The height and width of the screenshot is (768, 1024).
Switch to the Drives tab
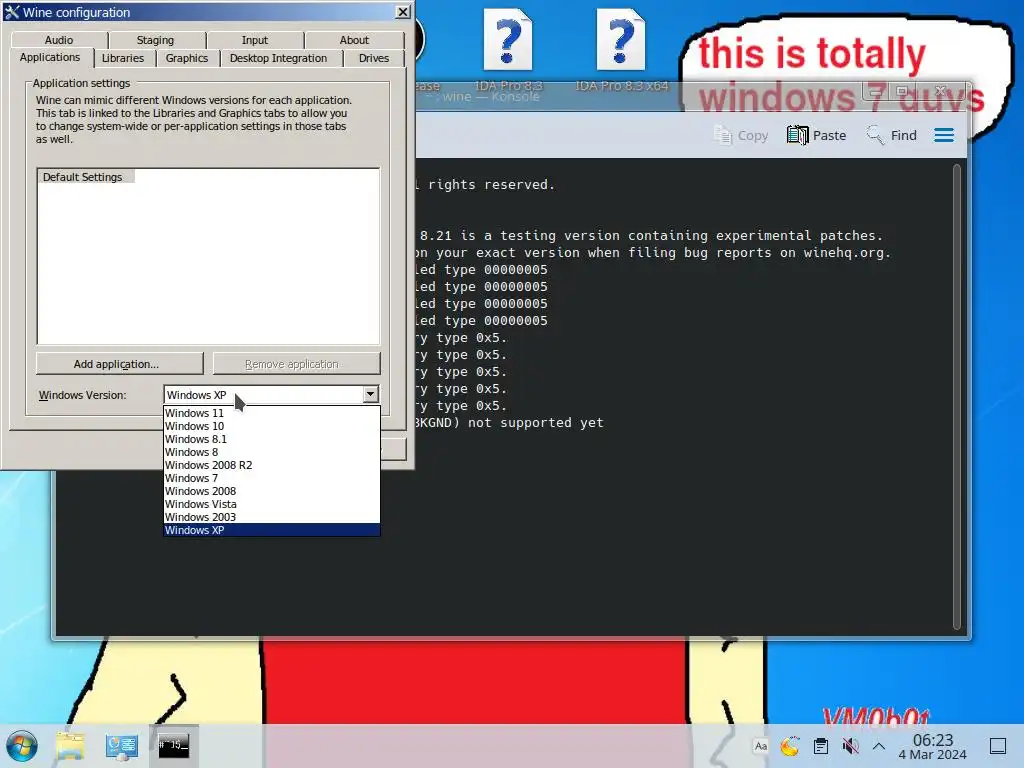(374, 58)
